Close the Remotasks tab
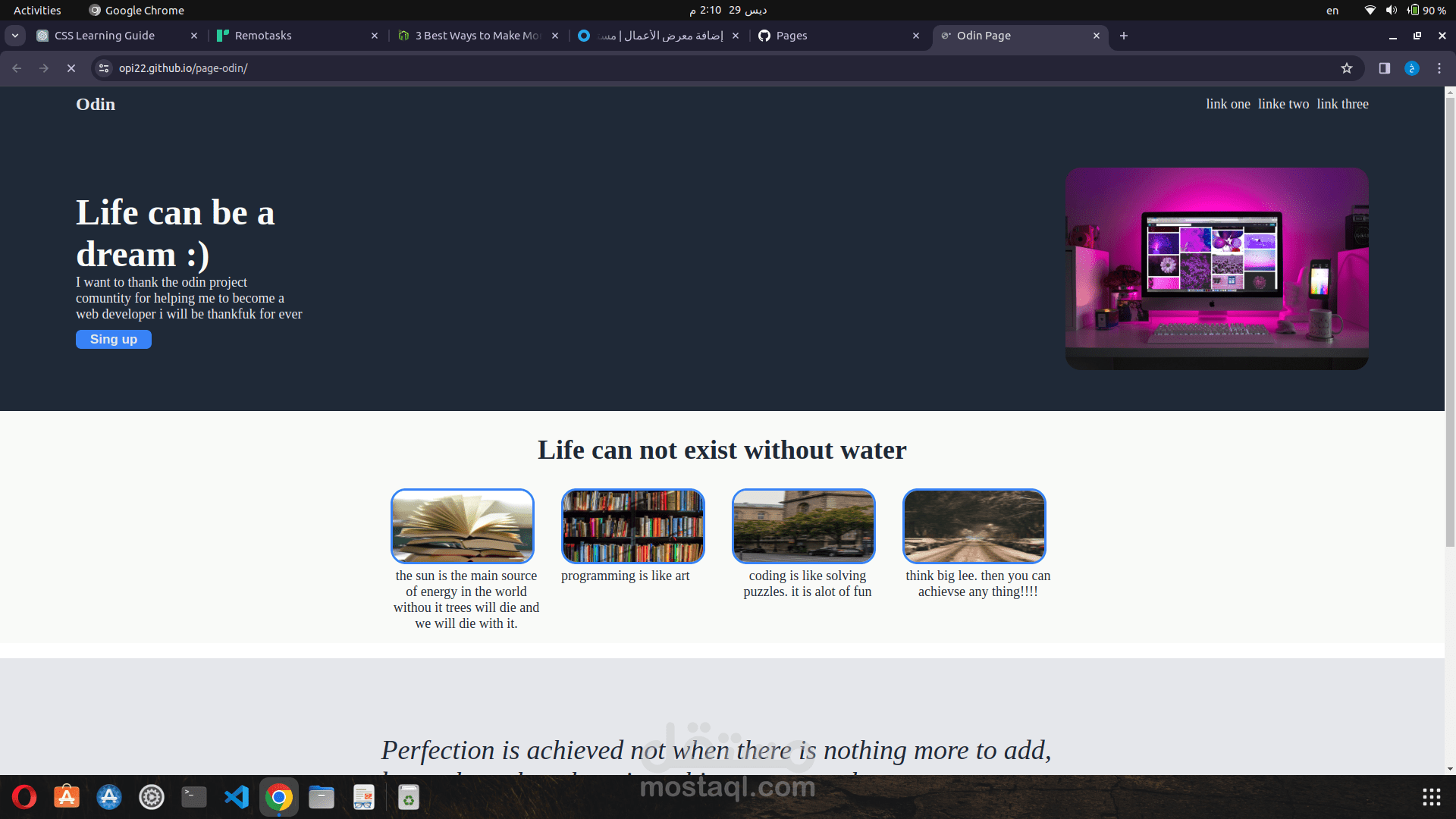This screenshot has height=819, width=1456. click(375, 36)
